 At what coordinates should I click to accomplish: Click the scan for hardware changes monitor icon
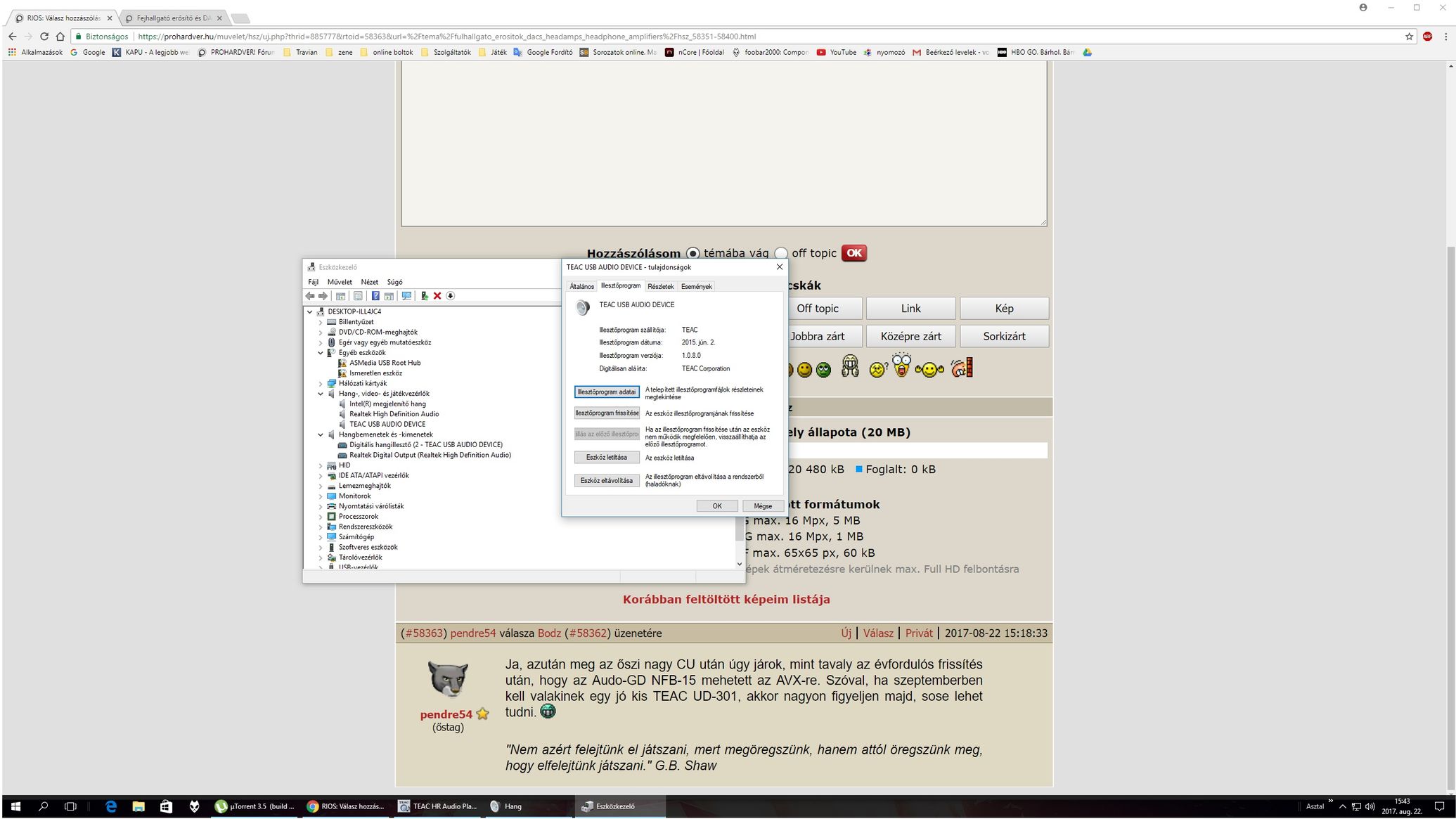click(x=406, y=296)
